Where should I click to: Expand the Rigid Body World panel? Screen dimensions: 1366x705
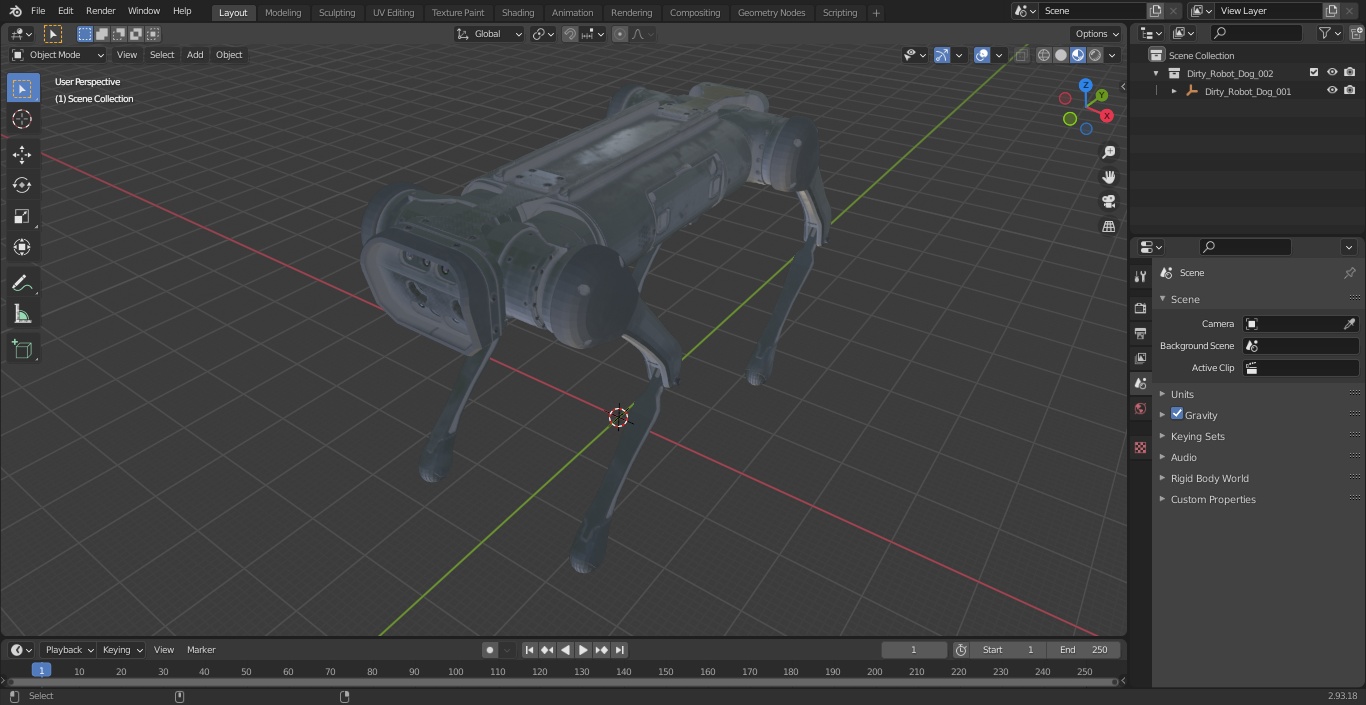coord(1210,478)
